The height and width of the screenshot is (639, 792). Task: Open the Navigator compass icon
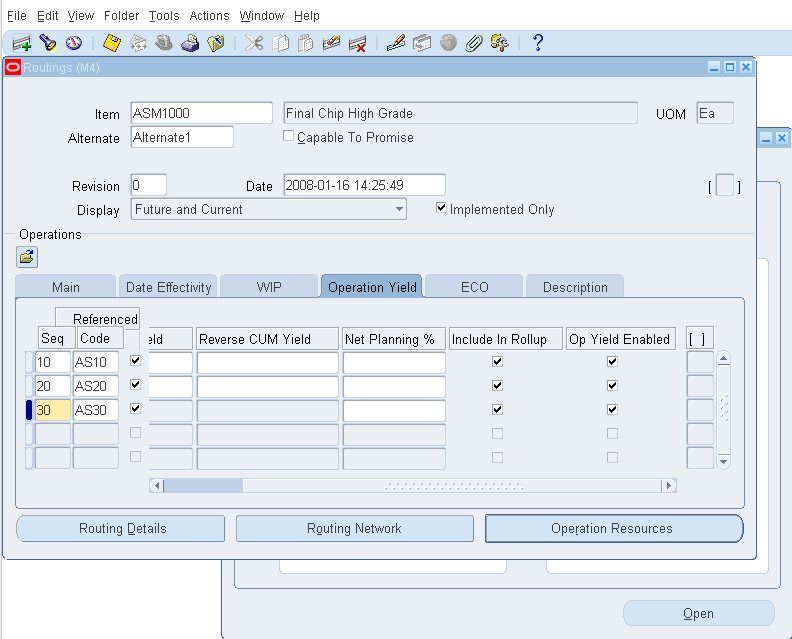74,43
